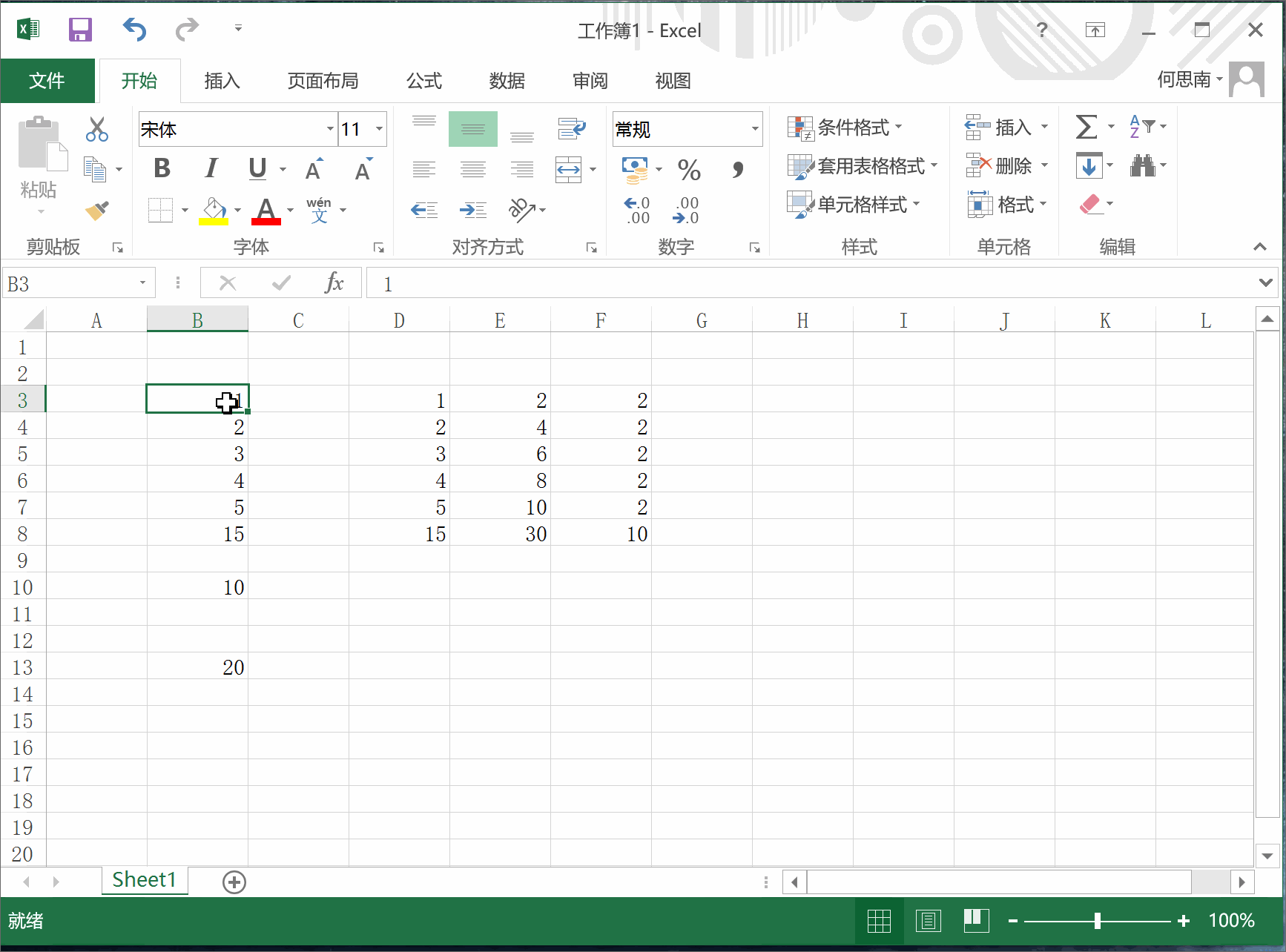Viewport: 1286px width, 952px height.
Task: Switch to the 数据 (Data) tab
Action: click(507, 80)
